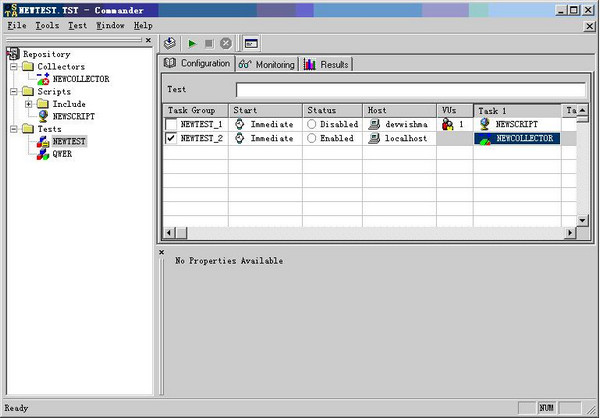Click the Test description input field
This screenshot has width=600, height=418.
(x=411, y=90)
